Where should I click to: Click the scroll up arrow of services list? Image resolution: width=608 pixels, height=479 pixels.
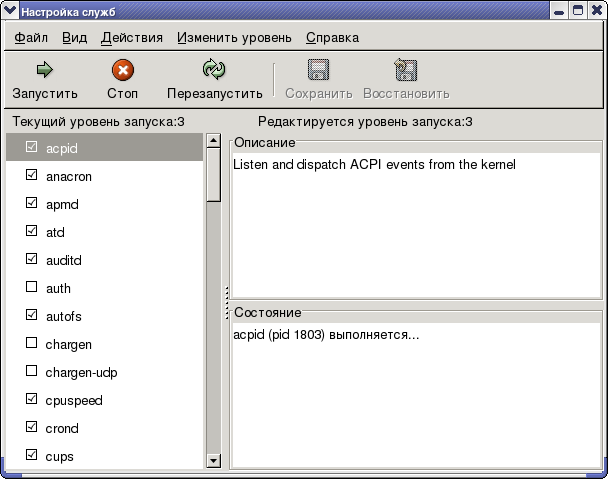213,141
